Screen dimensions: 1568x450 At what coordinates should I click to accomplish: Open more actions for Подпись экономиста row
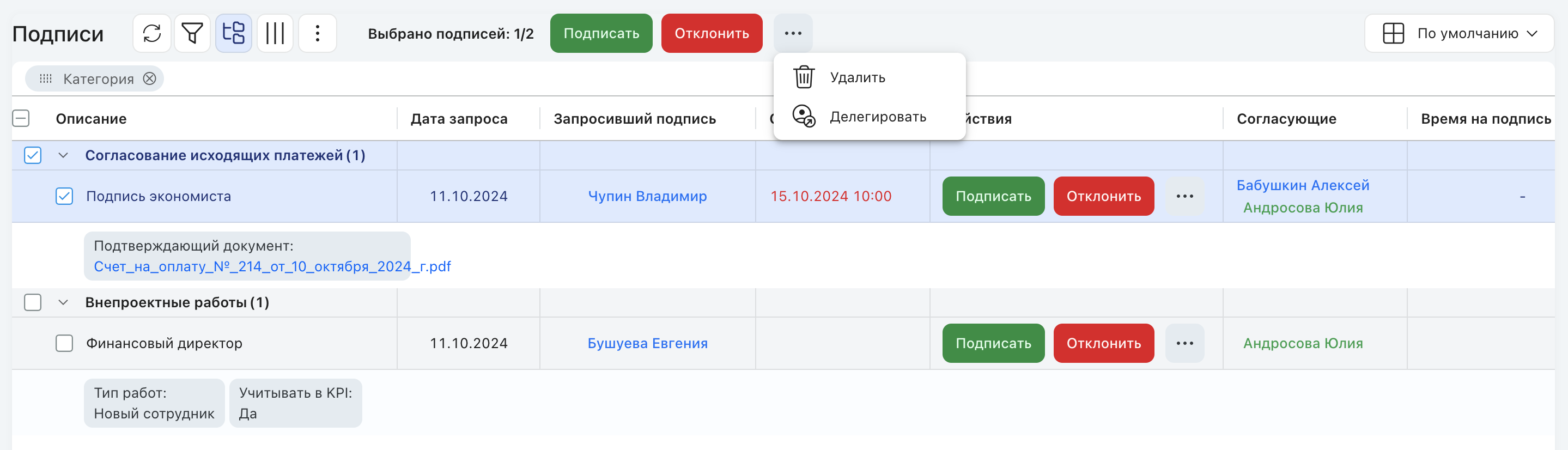tap(1184, 196)
